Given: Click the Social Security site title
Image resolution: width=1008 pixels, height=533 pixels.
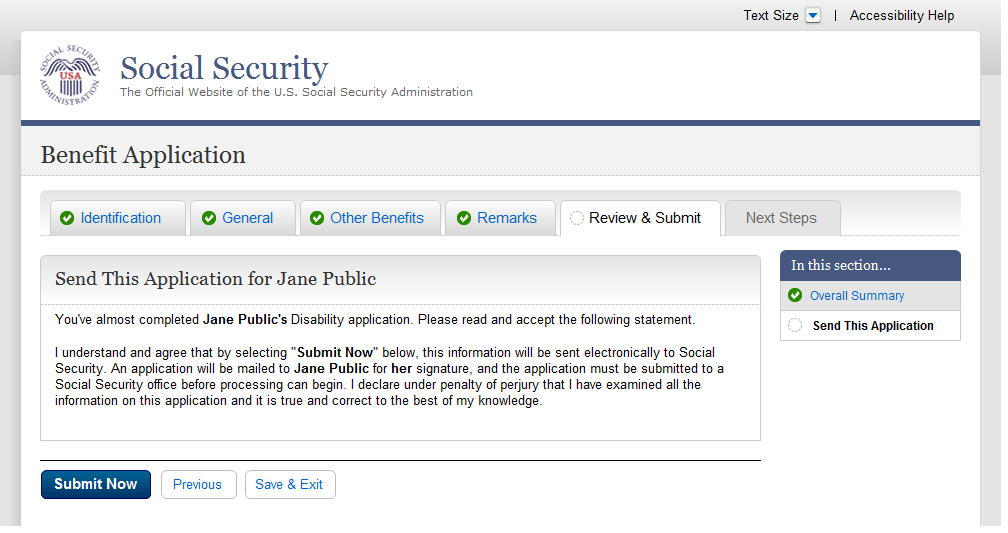Looking at the screenshot, I should point(224,68).
